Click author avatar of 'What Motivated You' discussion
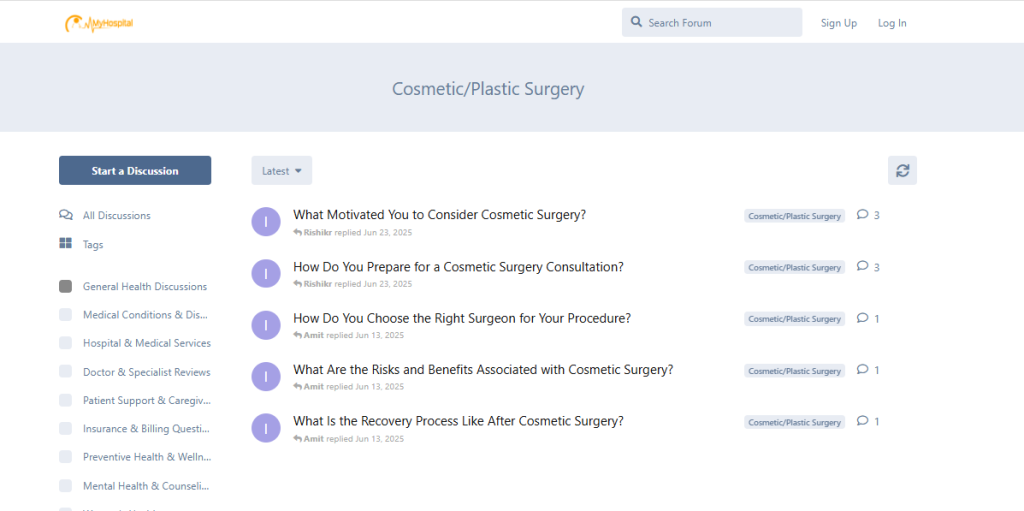 click(266, 222)
